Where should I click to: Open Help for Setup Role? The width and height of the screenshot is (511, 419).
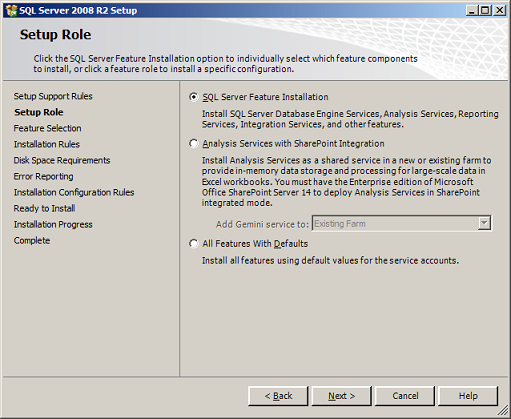click(x=468, y=396)
